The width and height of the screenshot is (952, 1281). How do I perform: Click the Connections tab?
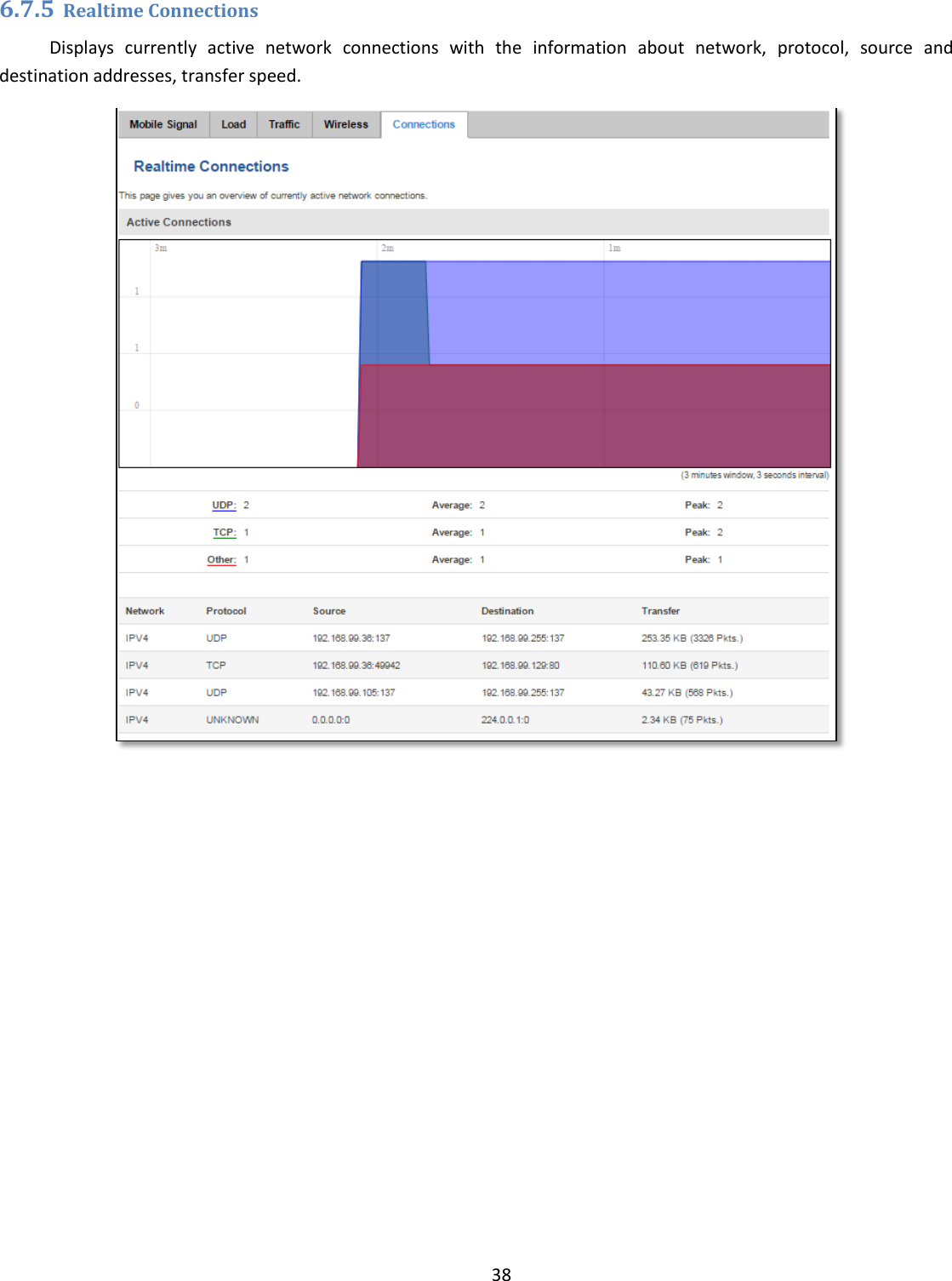click(x=424, y=124)
